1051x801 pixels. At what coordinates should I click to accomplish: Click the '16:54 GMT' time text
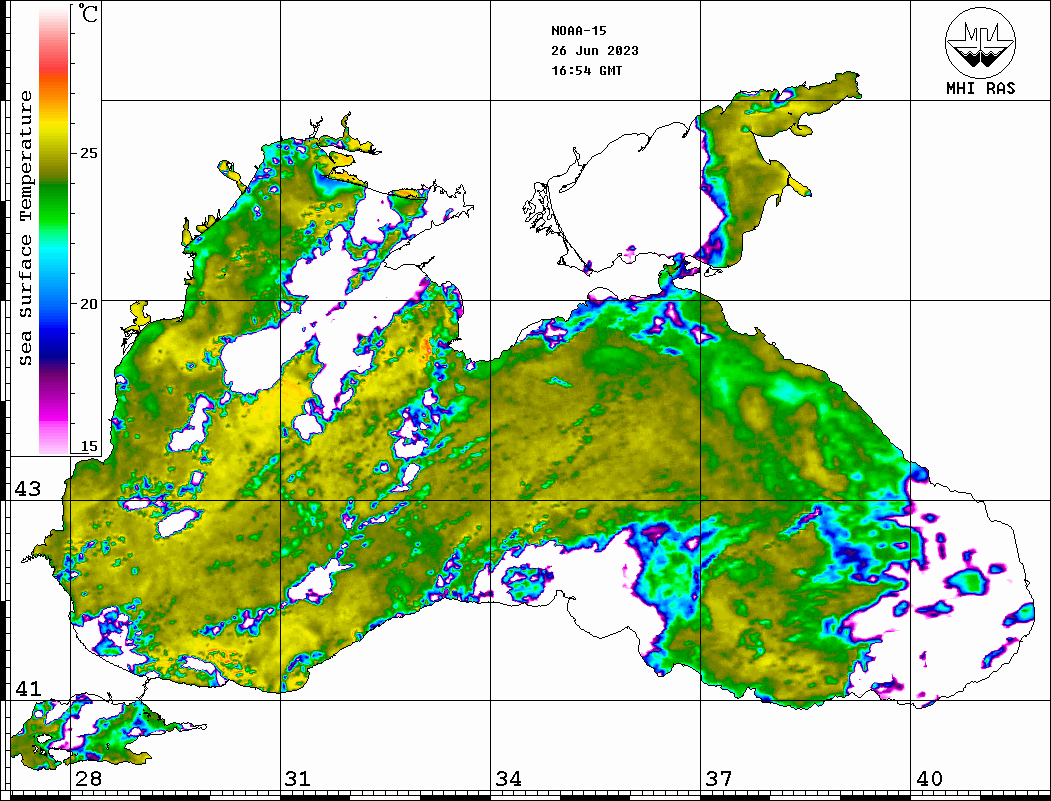(586, 70)
